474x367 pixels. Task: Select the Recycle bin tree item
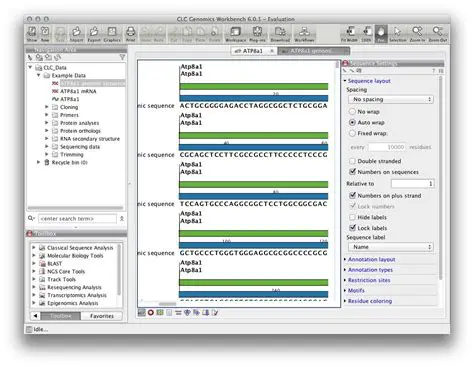[69, 162]
